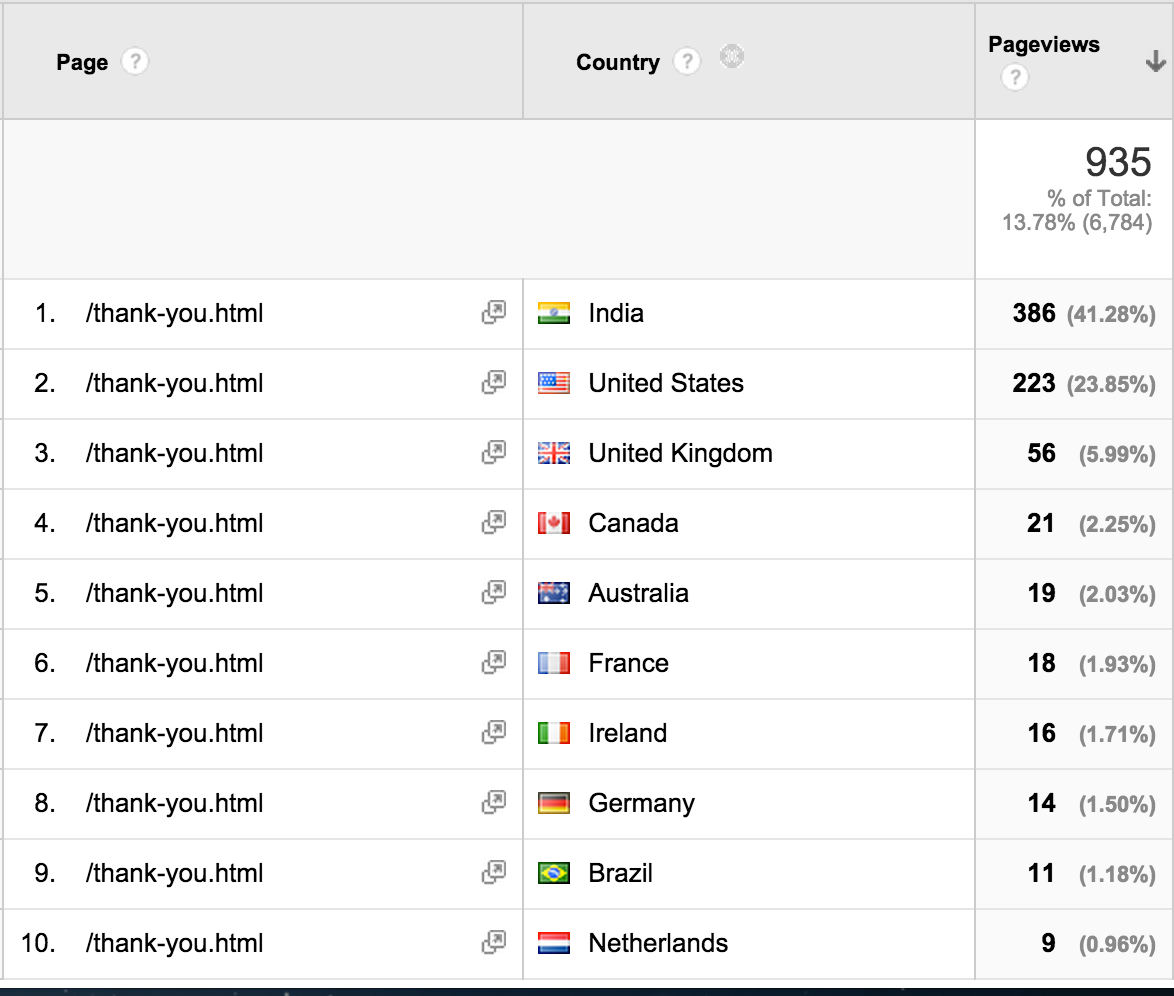The width and height of the screenshot is (1174, 996).
Task: Select the United Kingdom country entry
Action: 680,453
